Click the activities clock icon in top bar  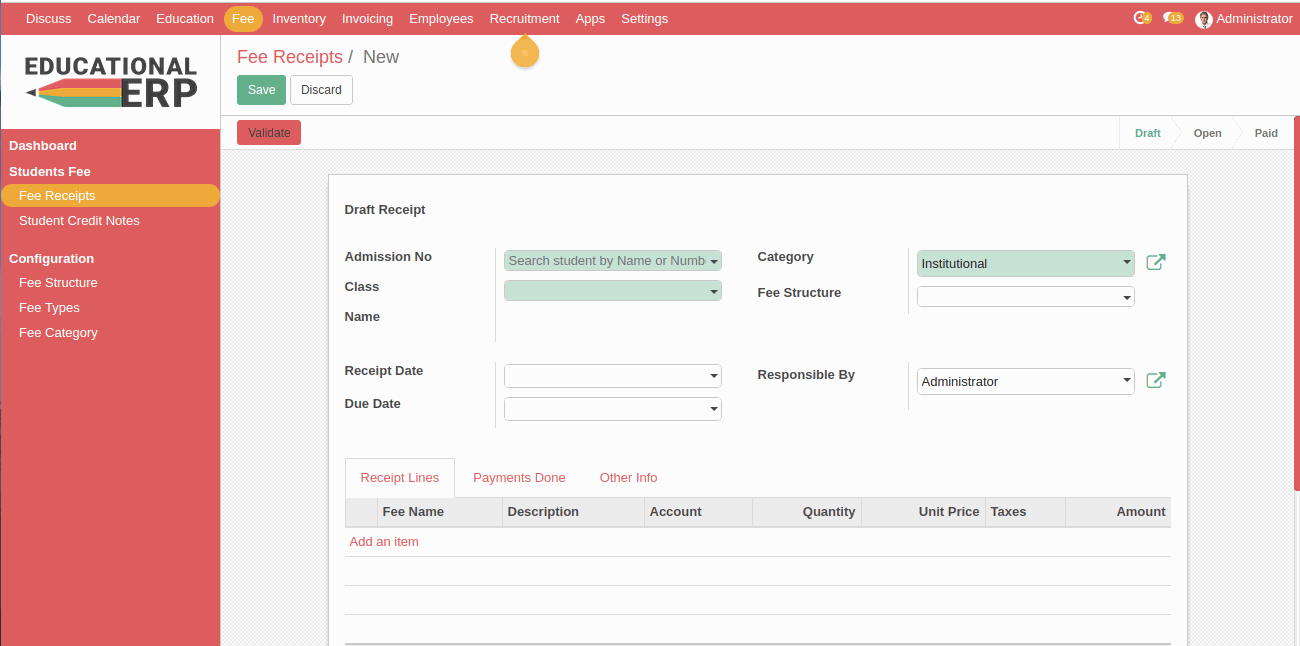pyautogui.click(x=1140, y=18)
